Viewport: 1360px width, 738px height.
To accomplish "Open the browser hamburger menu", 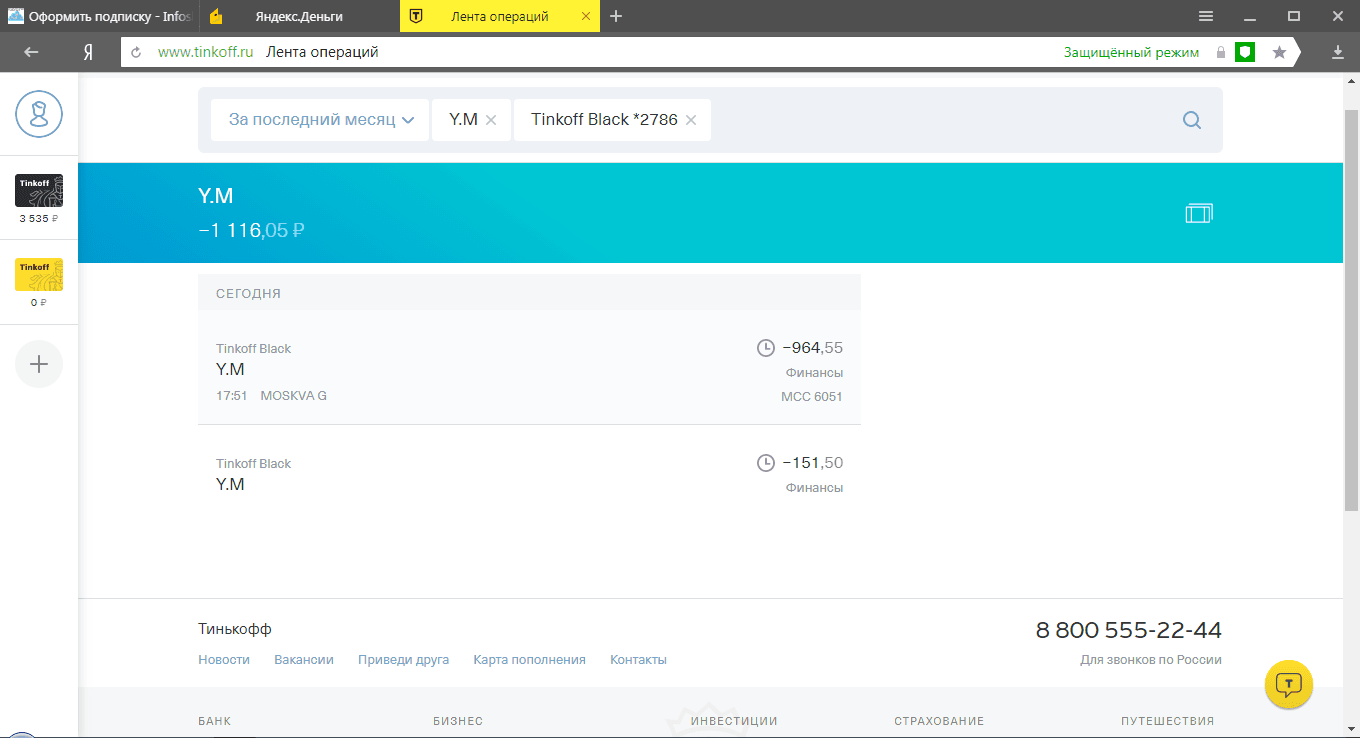I will (1206, 16).
